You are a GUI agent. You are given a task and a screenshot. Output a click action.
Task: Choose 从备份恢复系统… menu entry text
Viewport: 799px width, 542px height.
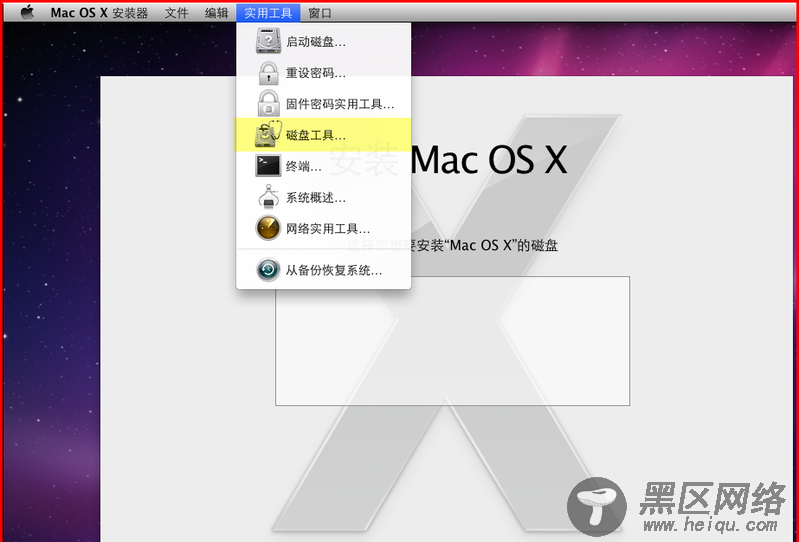point(334,270)
